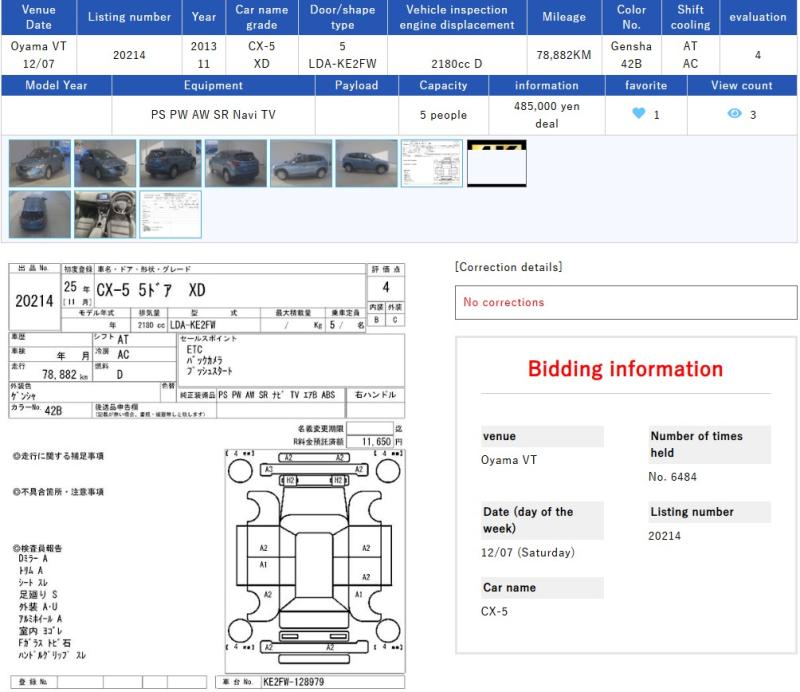The image size is (800, 692).
Task: Click the large auction sheet image
Action: [x=207, y=476]
